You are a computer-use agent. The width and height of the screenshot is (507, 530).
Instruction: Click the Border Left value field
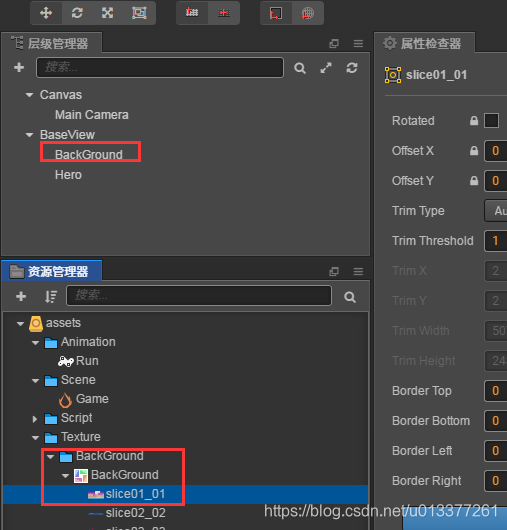tap(496, 451)
